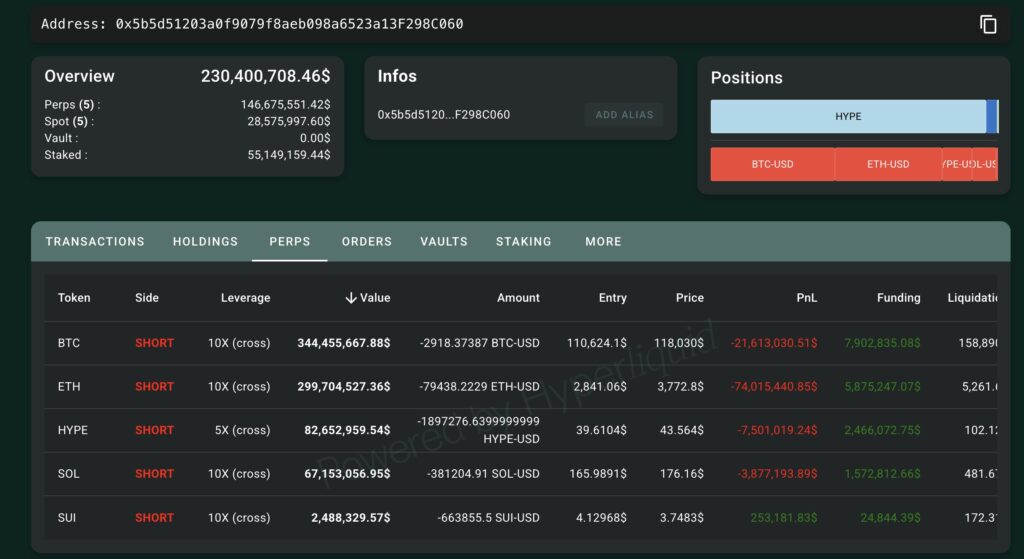Click the Entry column header

(612, 298)
